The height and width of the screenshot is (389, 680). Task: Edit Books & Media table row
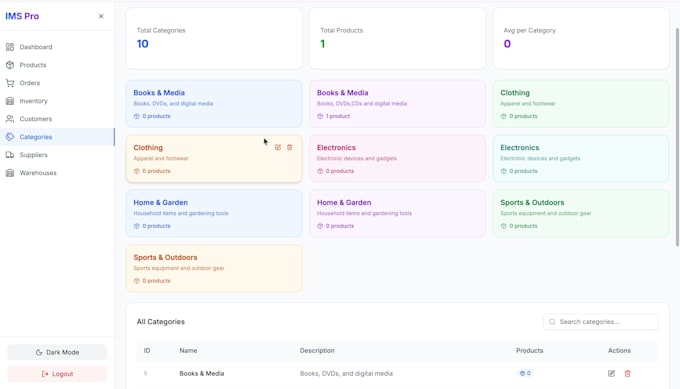[x=611, y=373]
